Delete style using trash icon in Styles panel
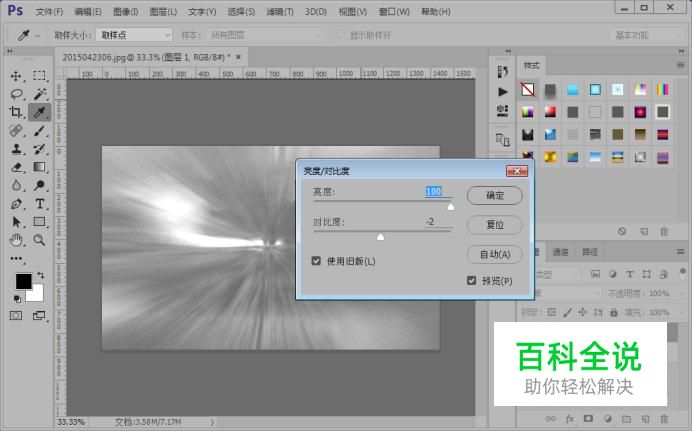 (664, 231)
